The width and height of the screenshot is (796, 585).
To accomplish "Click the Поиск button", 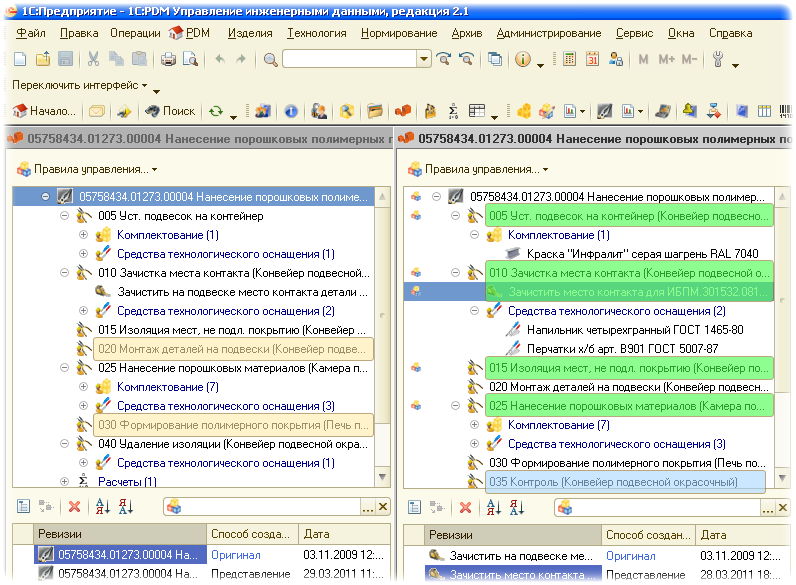I will tap(170, 111).
